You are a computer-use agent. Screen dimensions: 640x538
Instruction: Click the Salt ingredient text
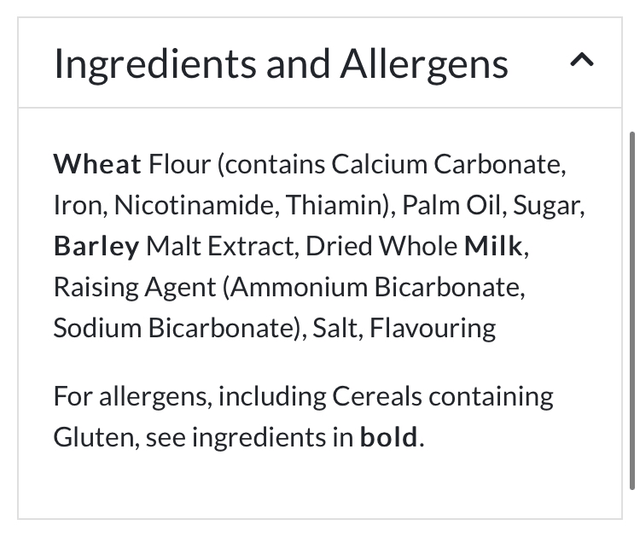pyautogui.click(x=334, y=328)
